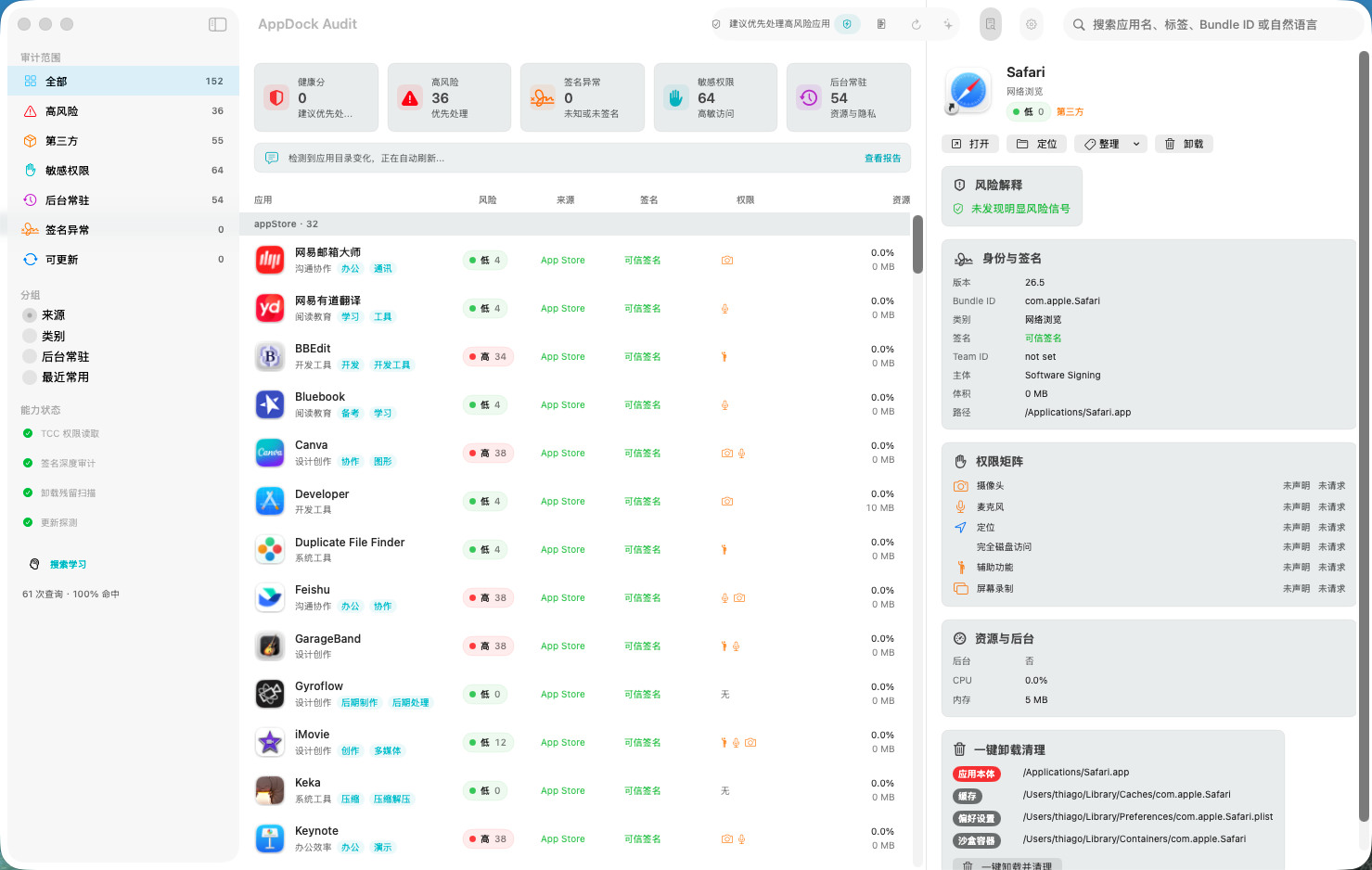Image resolution: width=1372 pixels, height=870 pixels.
Task: Click the 健康分 shield card icon
Action: [276, 97]
